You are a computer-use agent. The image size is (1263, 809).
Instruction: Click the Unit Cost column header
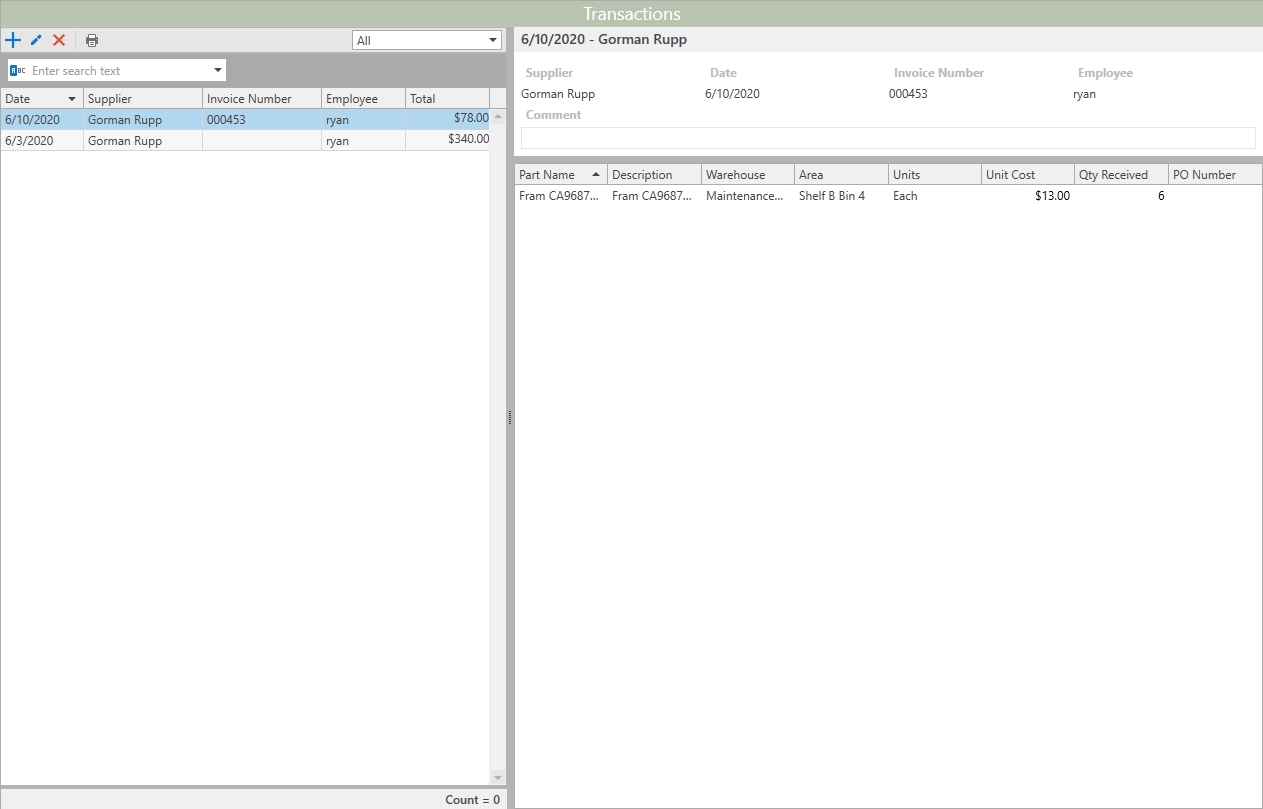pos(1027,174)
